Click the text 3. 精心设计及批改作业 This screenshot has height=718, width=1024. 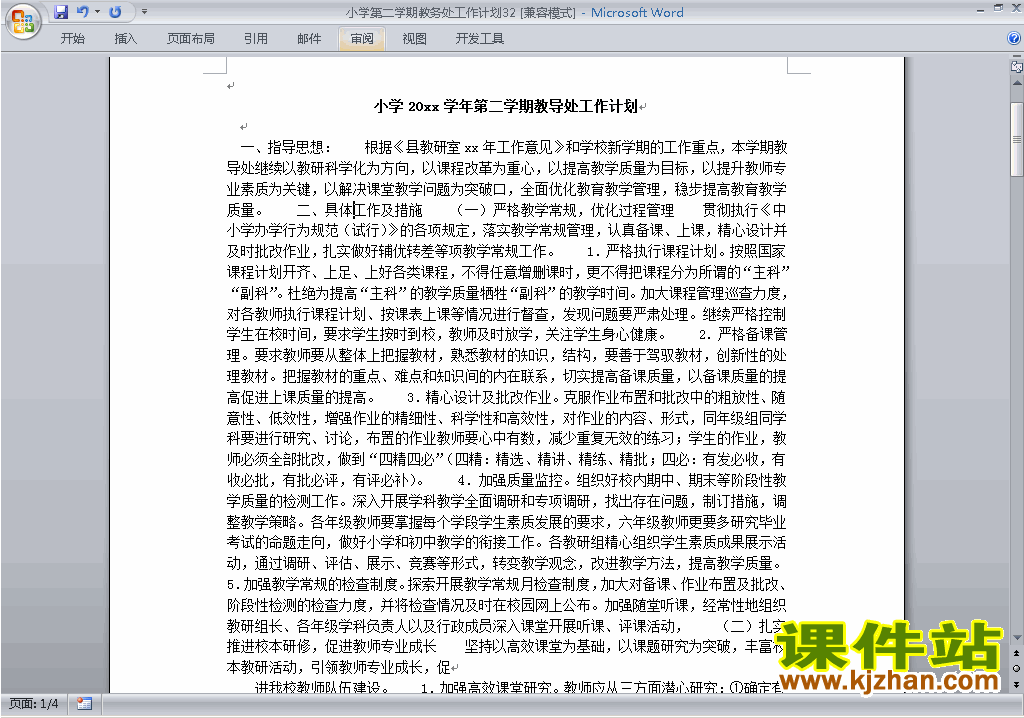[479, 397]
